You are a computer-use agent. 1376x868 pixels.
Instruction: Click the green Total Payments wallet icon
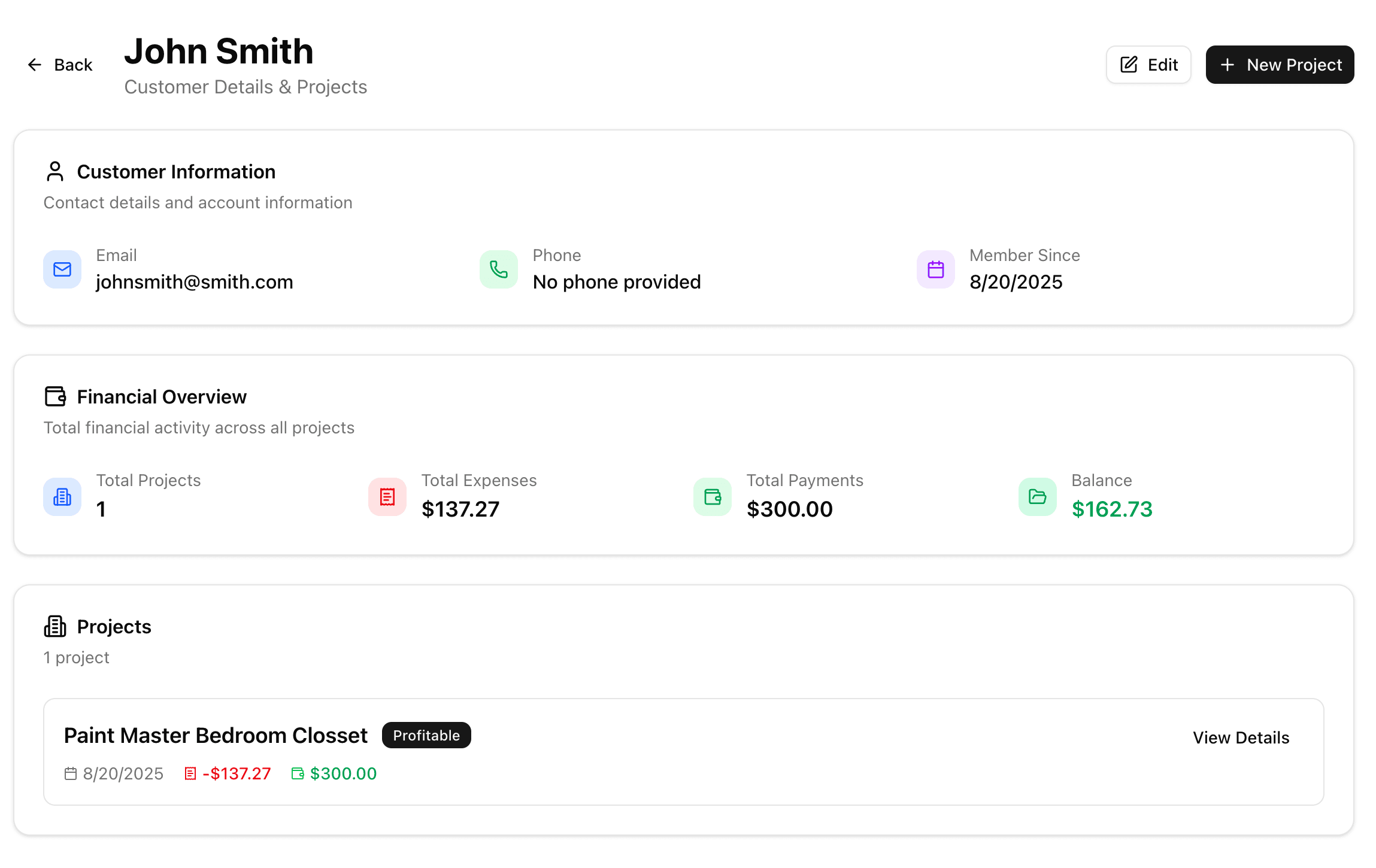click(713, 497)
